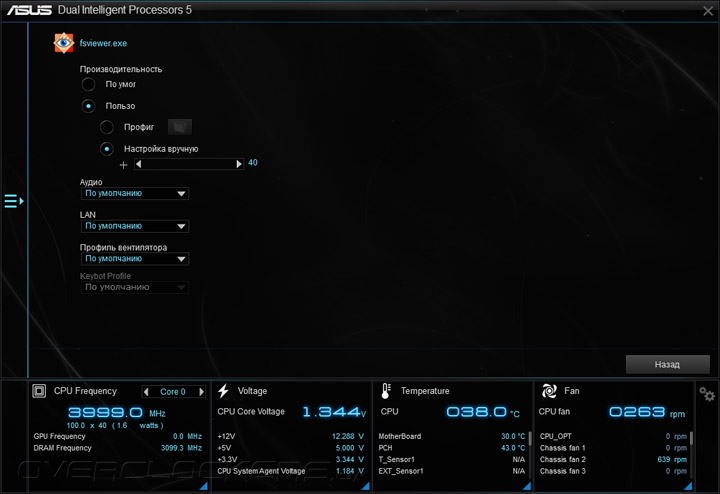Click the +5V voltage row
Viewport: 720px width, 494px height.
tap(291, 448)
